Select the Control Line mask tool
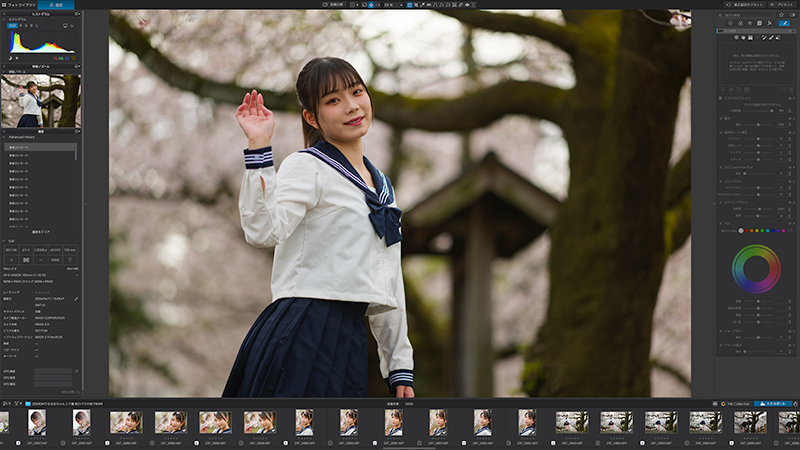Viewport: 800px width, 450px height. coord(743,38)
